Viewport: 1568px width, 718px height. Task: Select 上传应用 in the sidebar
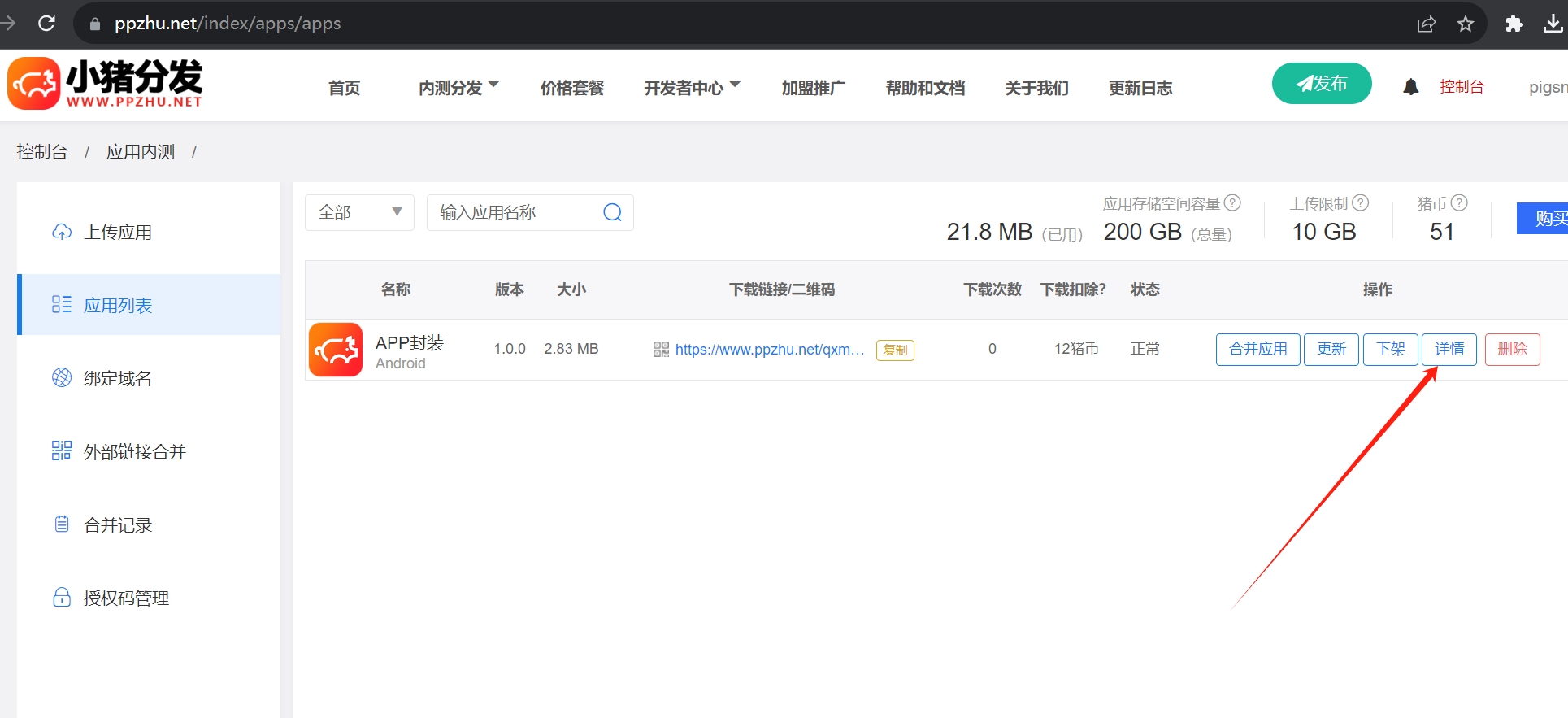[x=118, y=233]
